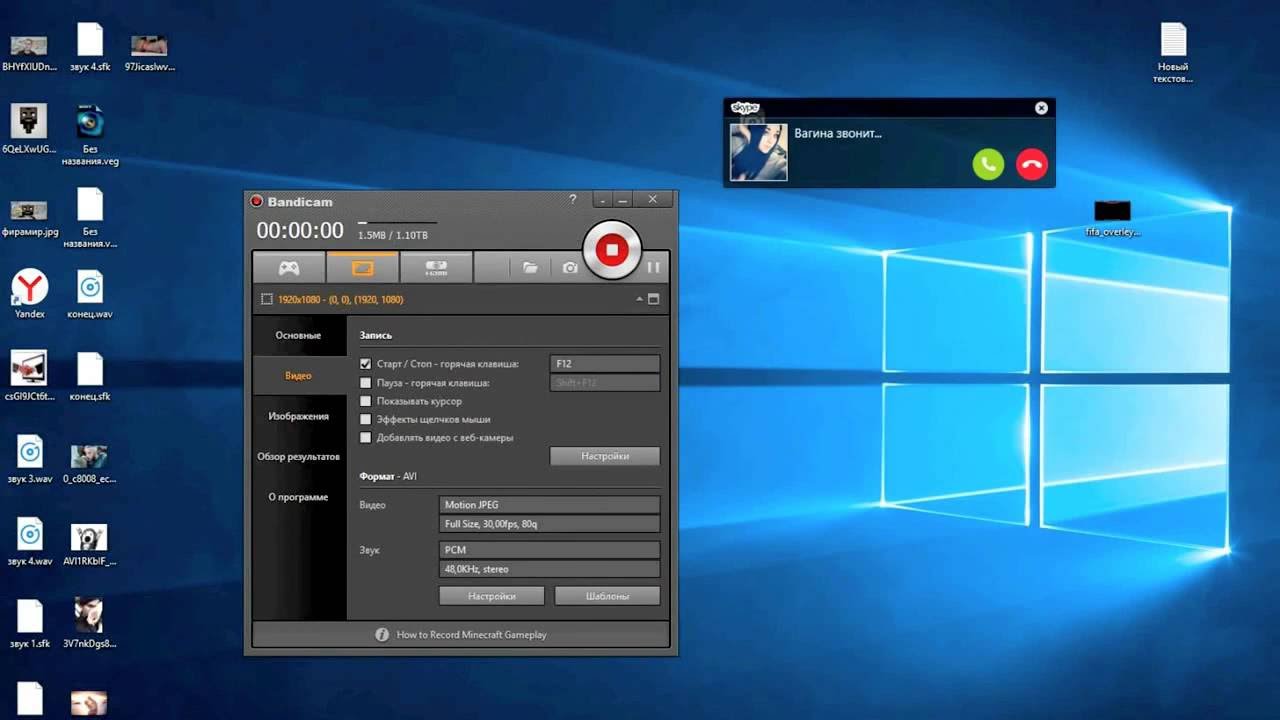Viewport: 1280px width, 720px height.
Task: Select конец.wav desktop file
Action: coord(90,295)
